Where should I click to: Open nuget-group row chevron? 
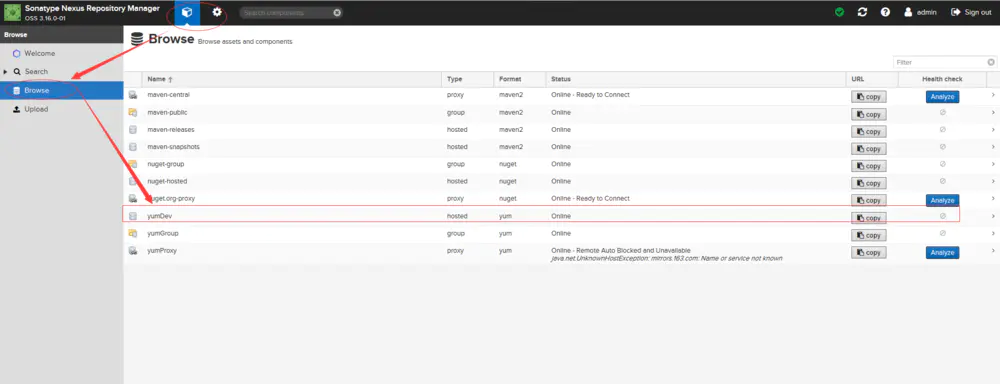[x=992, y=164]
